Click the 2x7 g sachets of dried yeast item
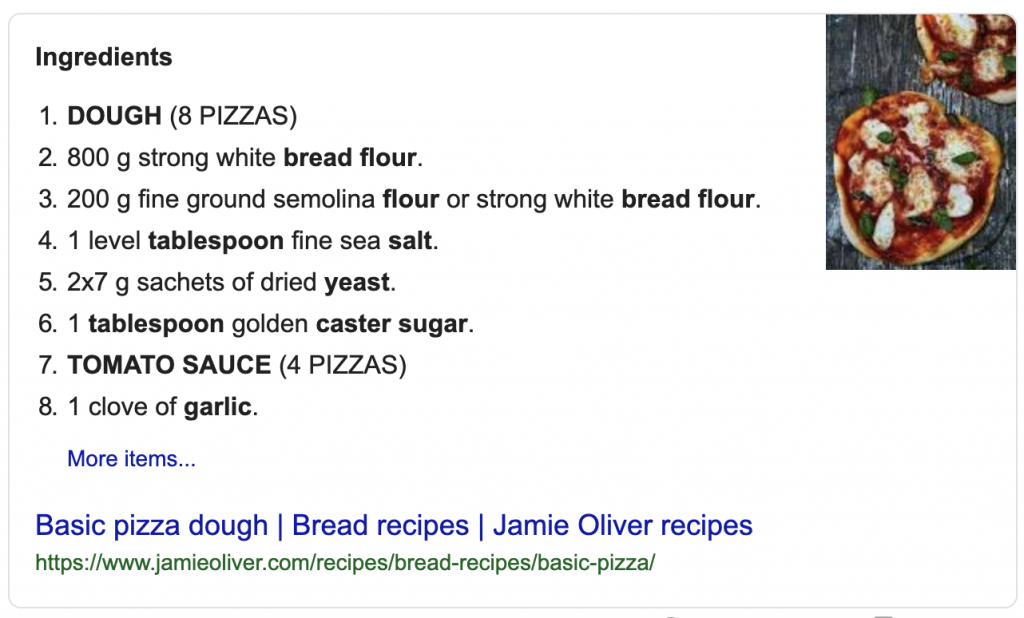 tap(231, 282)
